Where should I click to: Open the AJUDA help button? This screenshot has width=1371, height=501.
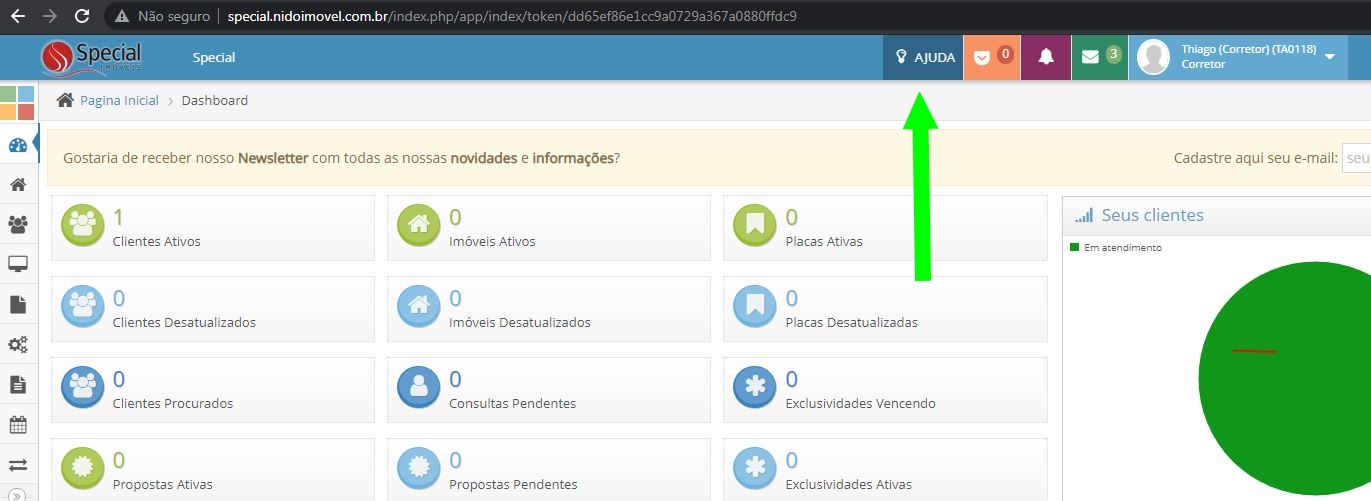coord(924,58)
